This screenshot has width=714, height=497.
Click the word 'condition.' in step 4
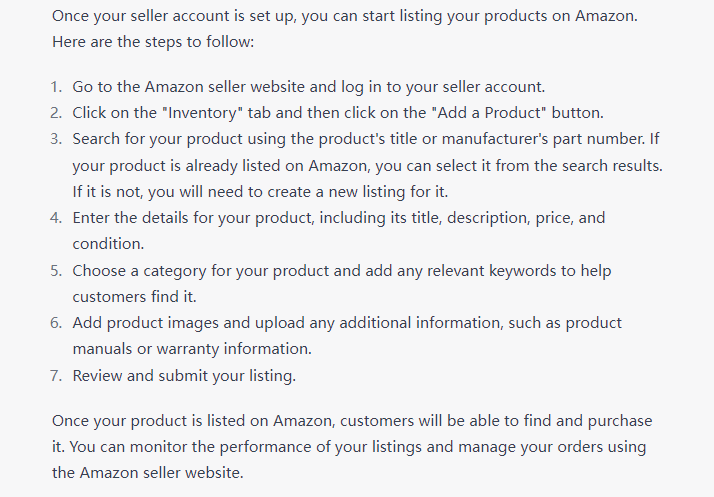(x=108, y=244)
